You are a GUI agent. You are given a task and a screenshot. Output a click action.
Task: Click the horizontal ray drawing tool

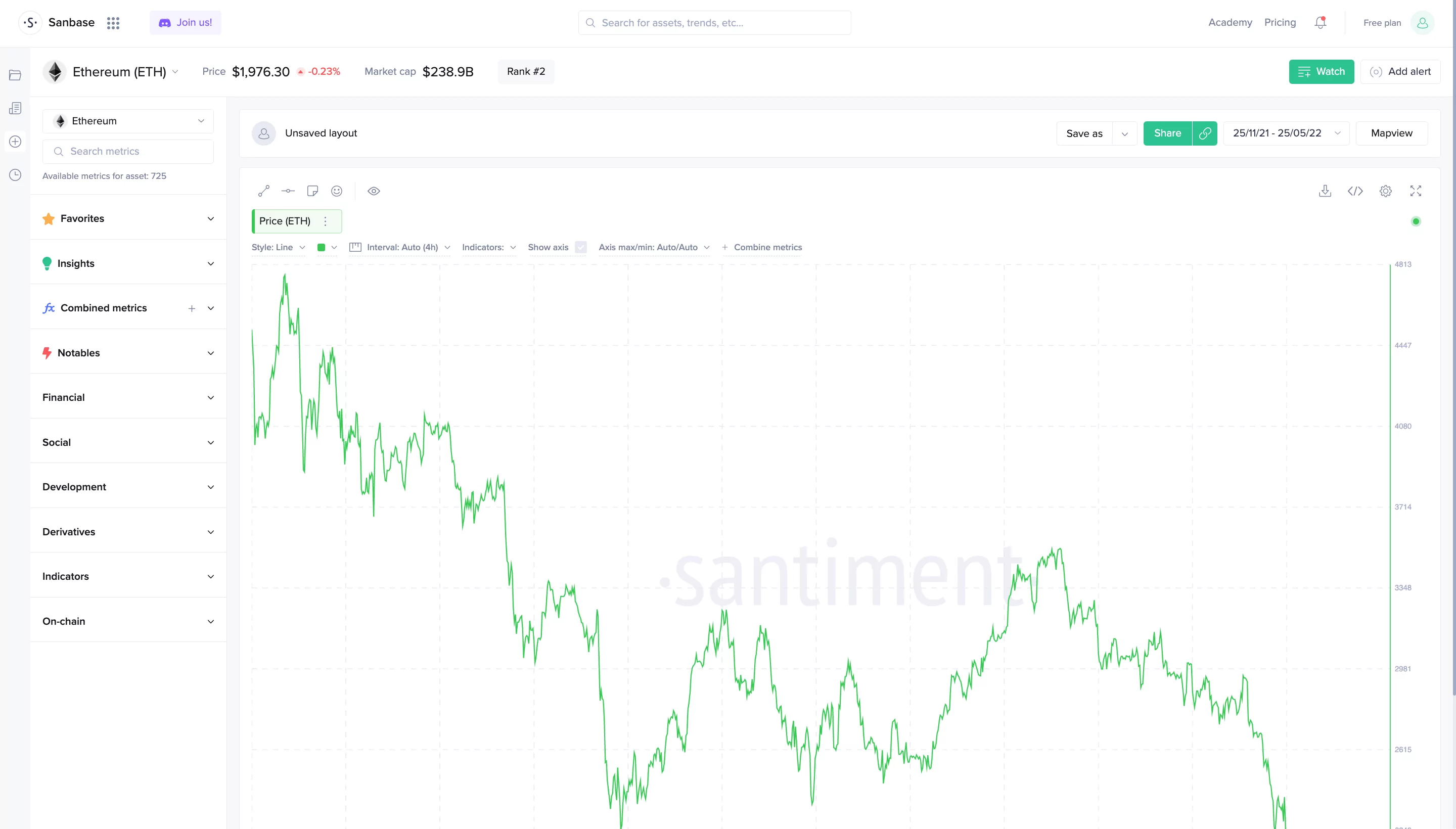pyautogui.click(x=288, y=191)
